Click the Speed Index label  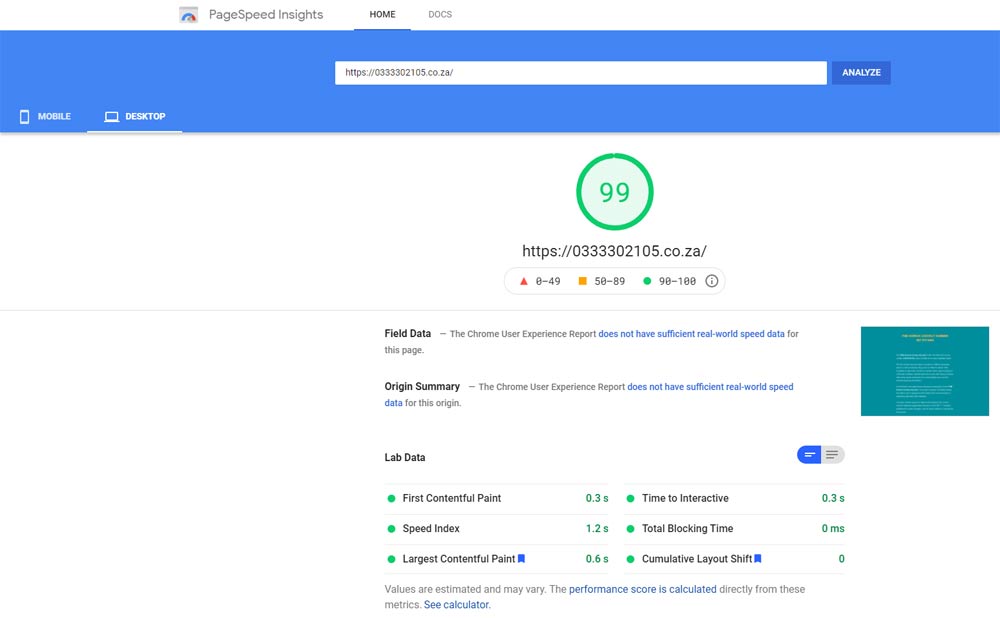click(x=431, y=529)
